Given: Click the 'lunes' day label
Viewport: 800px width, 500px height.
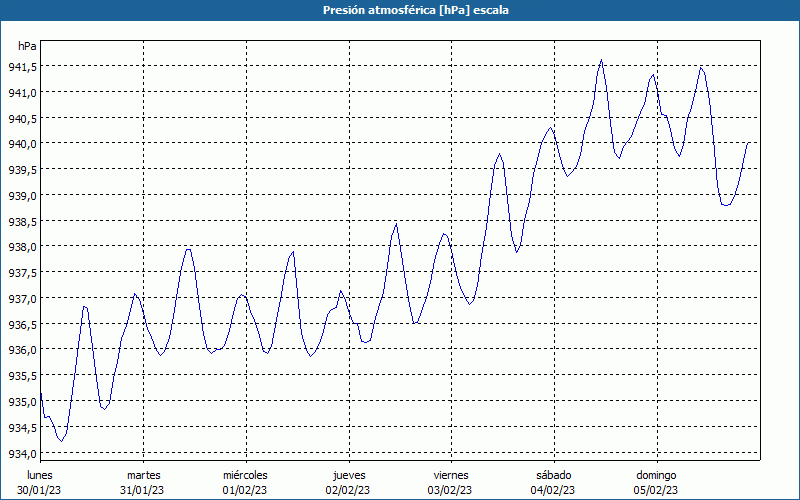Looking at the screenshot, I should coord(40,475).
